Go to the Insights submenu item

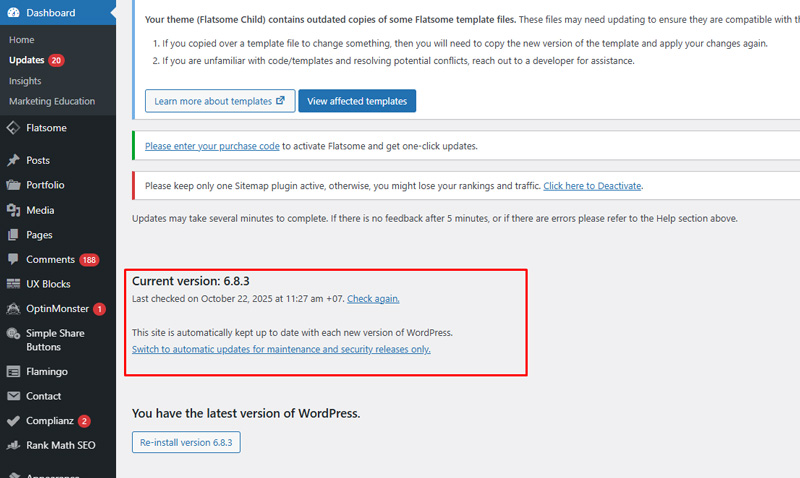click(25, 81)
